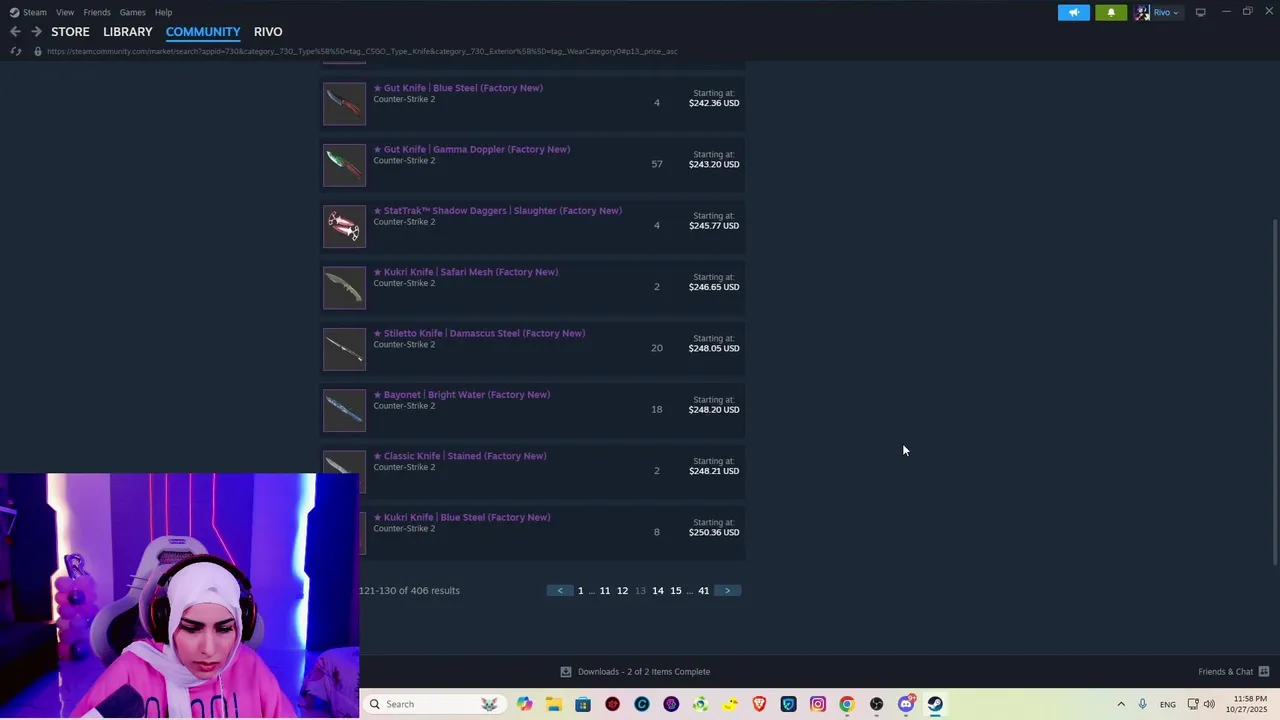
Task: Go forward with the forward arrow
Action: 36,32
